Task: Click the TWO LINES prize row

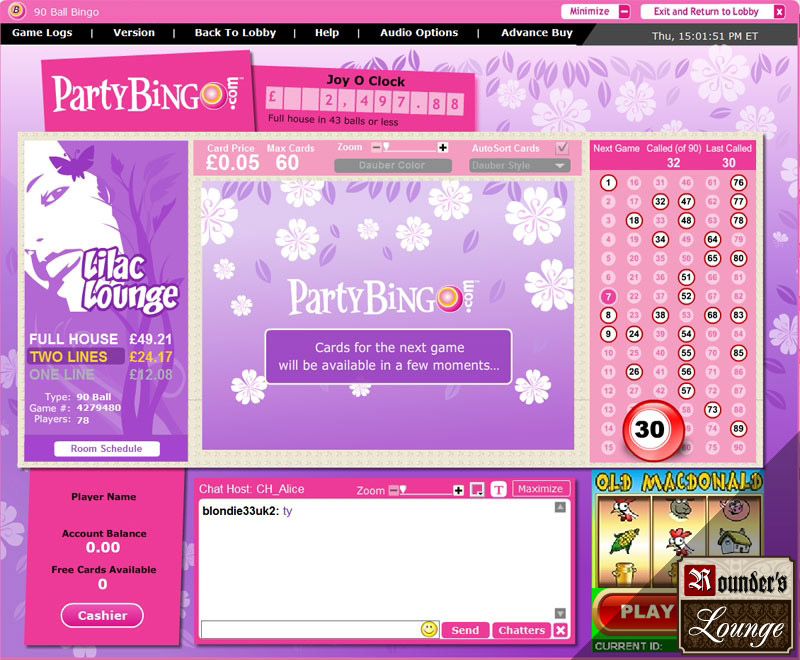Action: (x=101, y=357)
